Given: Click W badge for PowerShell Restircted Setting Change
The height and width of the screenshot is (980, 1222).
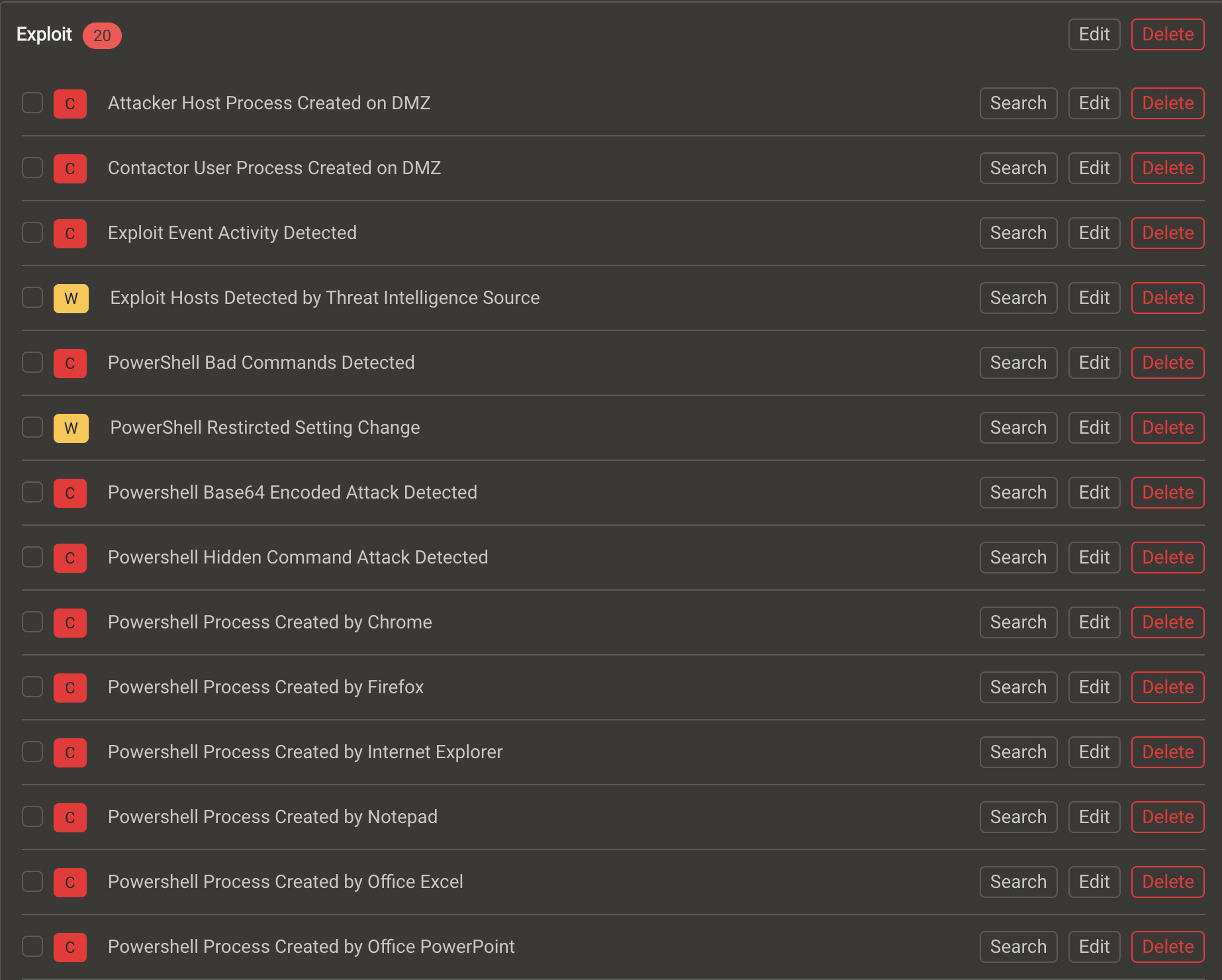Looking at the screenshot, I should pos(71,428).
